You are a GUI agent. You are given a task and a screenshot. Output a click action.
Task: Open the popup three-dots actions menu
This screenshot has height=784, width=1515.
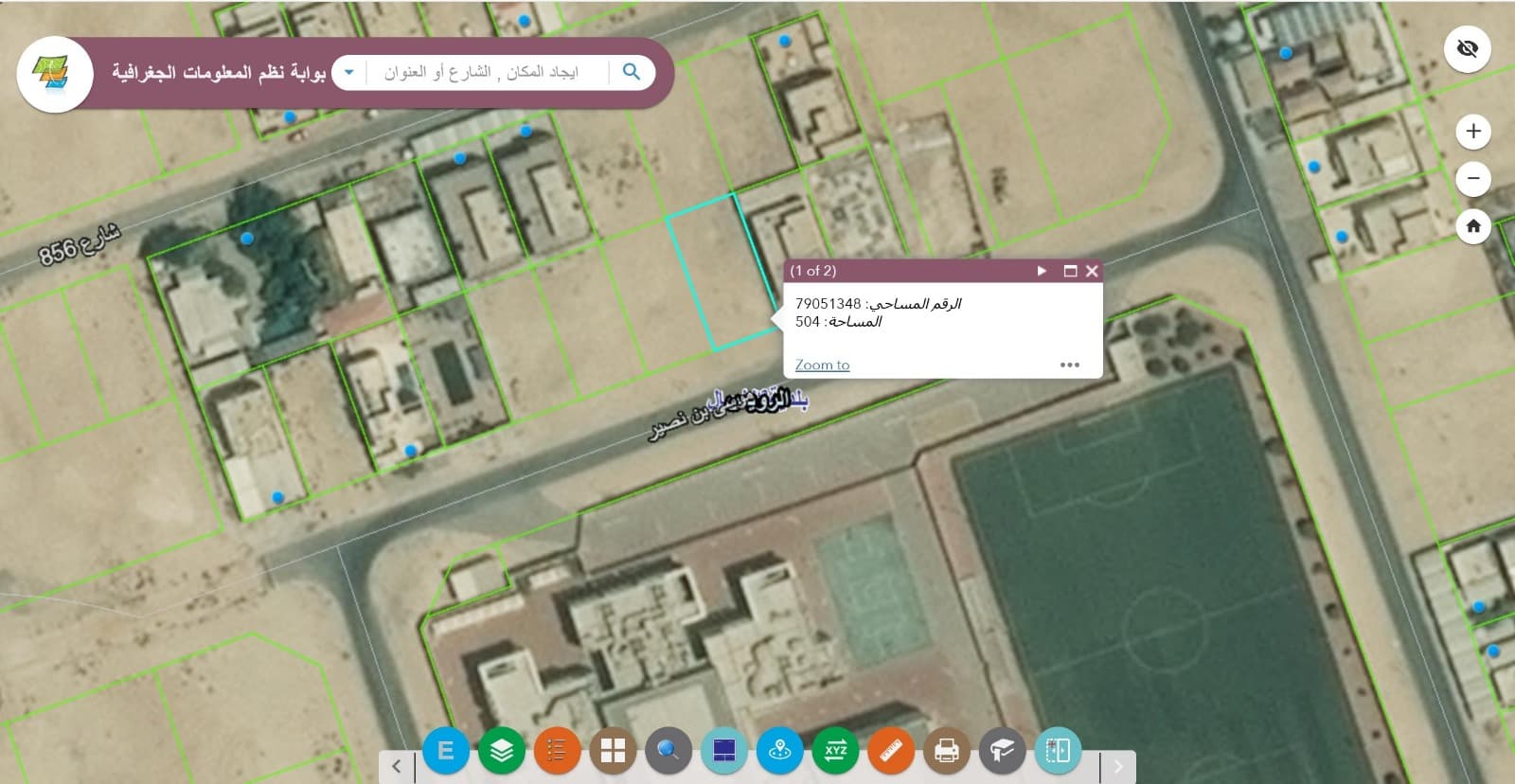click(x=1069, y=365)
